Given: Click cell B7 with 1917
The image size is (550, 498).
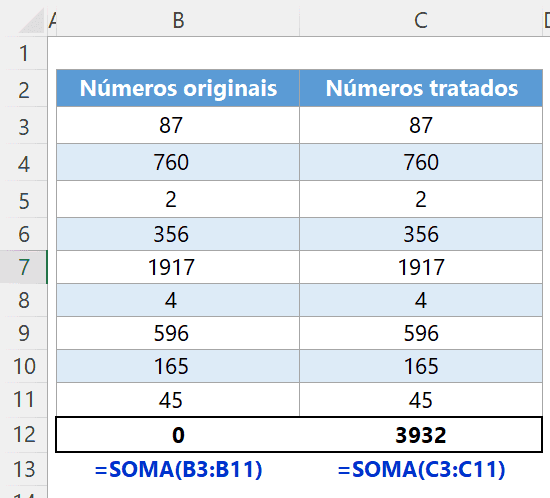Looking at the screenshot, I should point(178,267).
